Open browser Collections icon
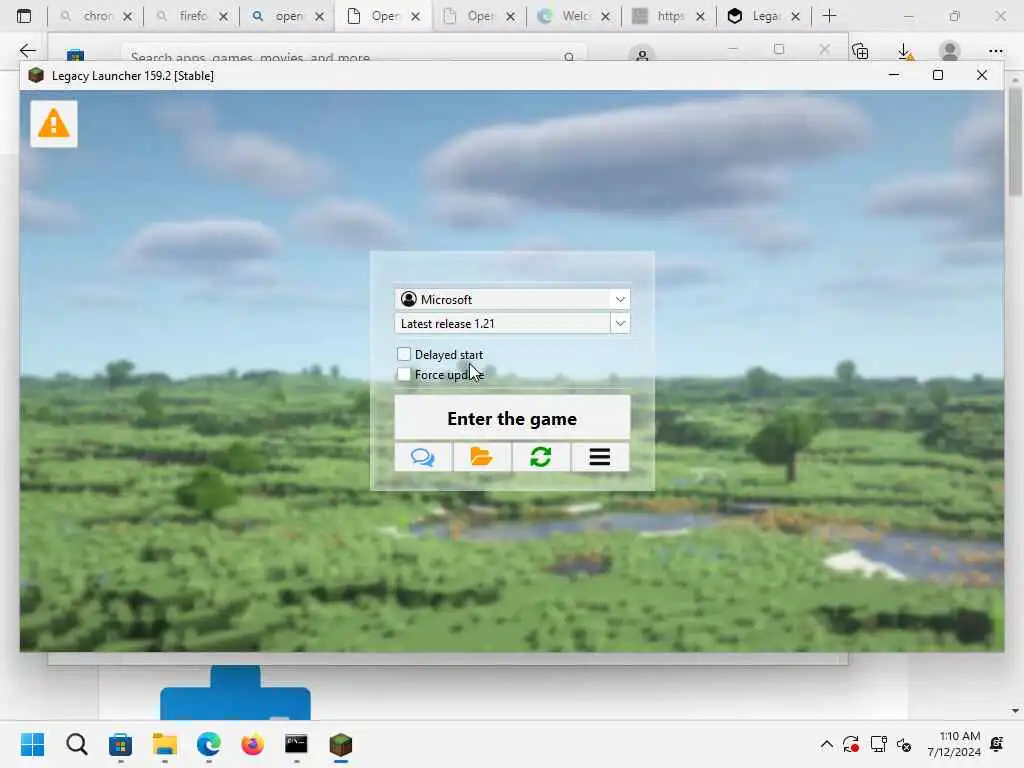Viewport: 1024px width, 768px height. coord(861,51)
